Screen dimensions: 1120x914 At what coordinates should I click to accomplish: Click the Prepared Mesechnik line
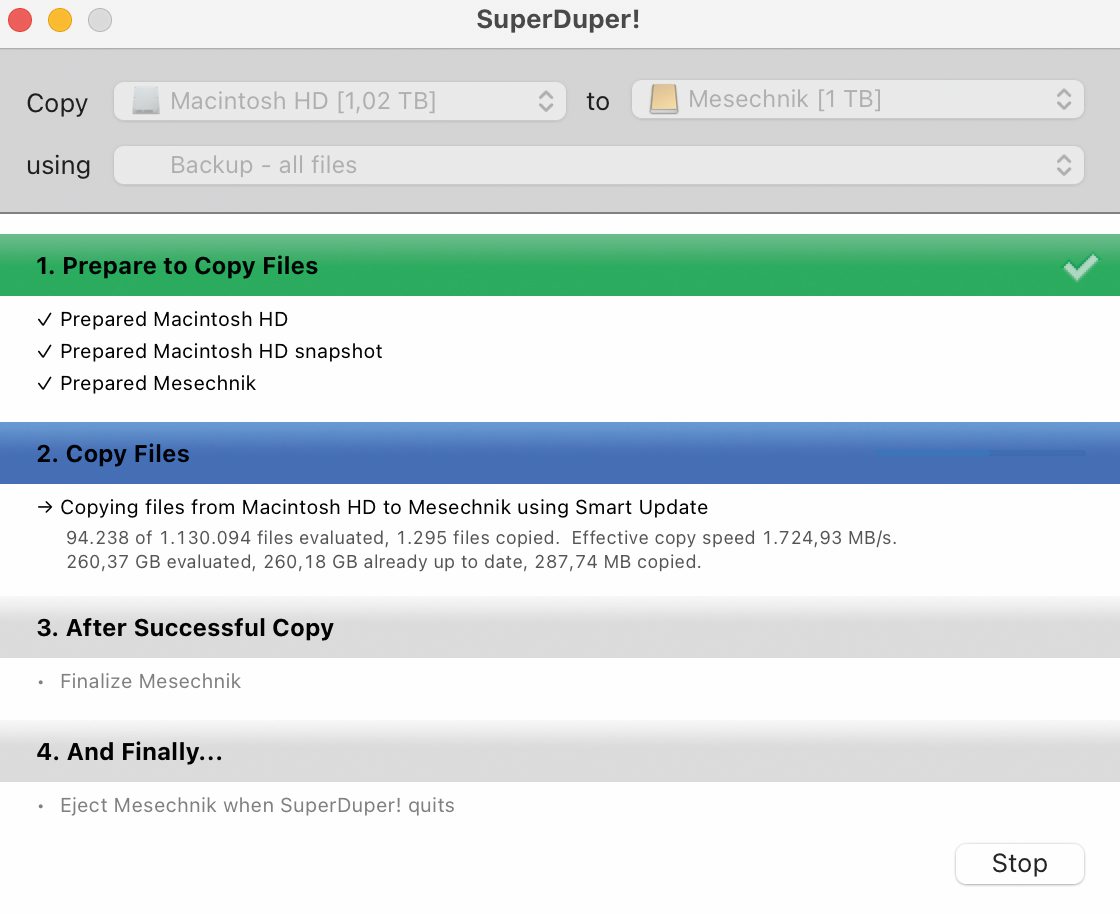(158, 383)
